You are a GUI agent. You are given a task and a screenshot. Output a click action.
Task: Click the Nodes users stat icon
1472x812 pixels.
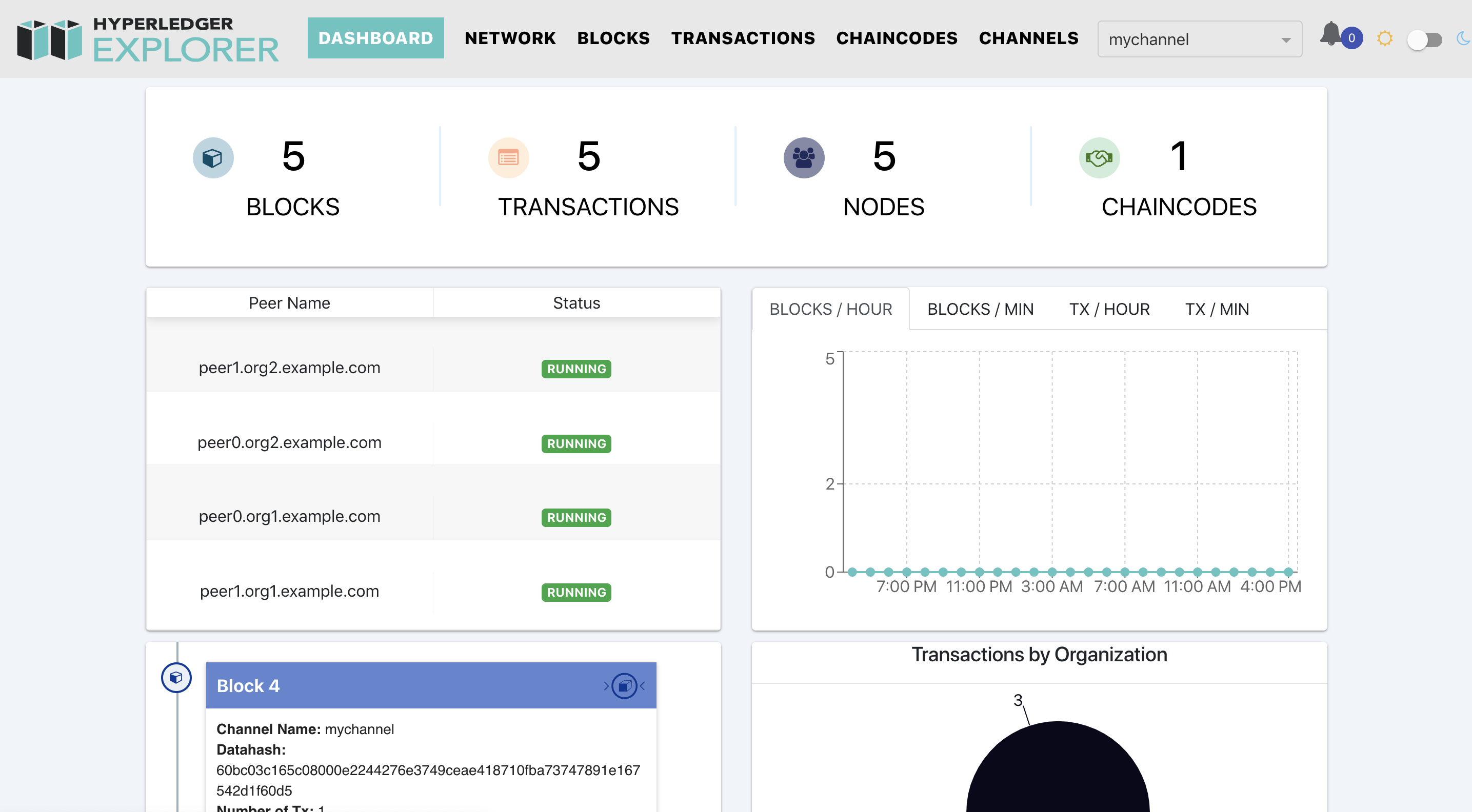point(803,157)
